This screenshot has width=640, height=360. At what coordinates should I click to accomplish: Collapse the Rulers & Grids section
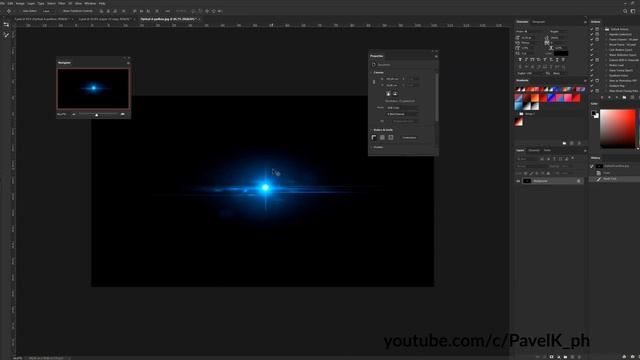pos(371,130)
